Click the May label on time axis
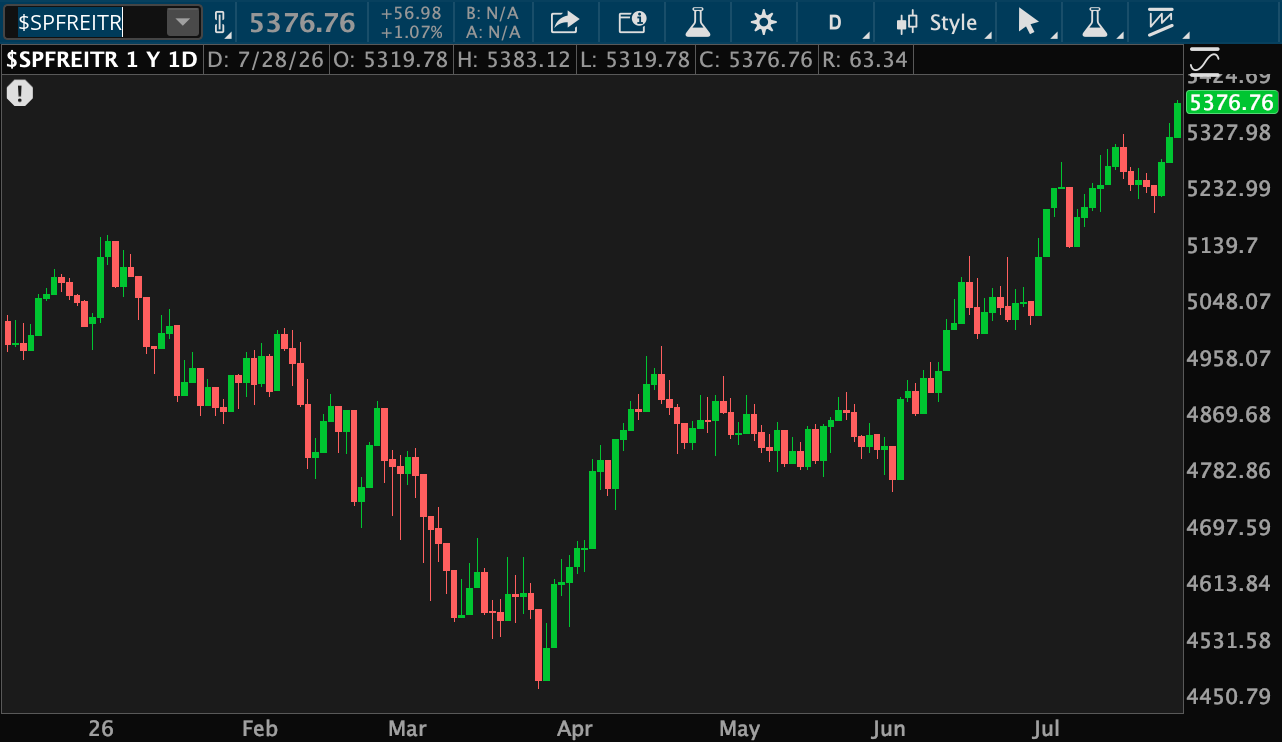Viewport: 1282px width, 742px height. (739, 728)
